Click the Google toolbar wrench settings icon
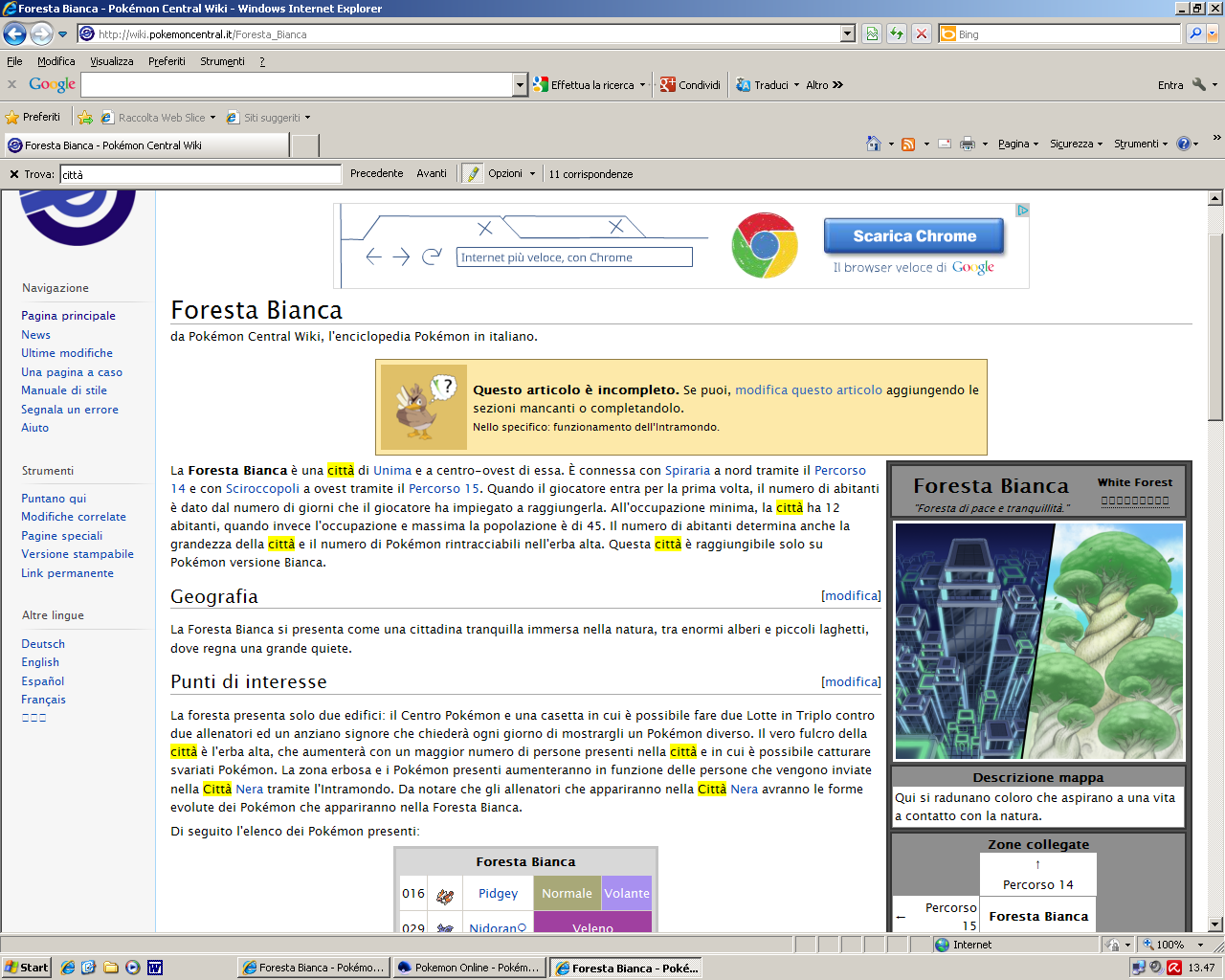 (x=1199, y=85)
